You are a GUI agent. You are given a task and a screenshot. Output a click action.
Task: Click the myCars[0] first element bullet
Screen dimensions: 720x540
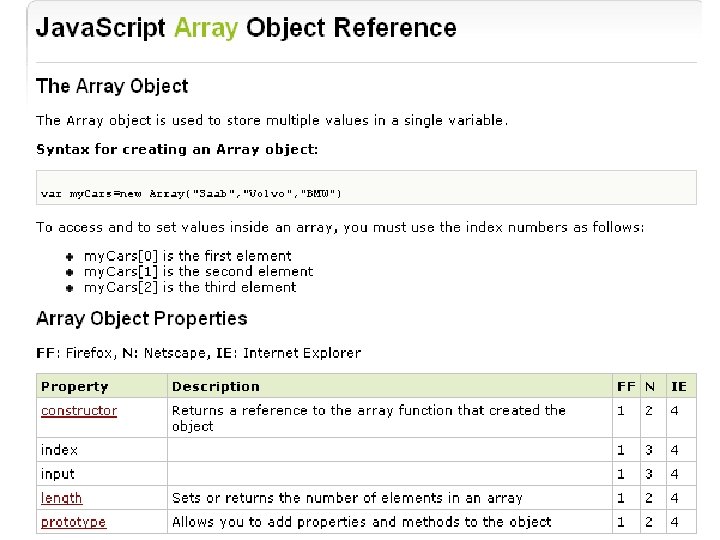pyautogui.click(x=188, y=256)
